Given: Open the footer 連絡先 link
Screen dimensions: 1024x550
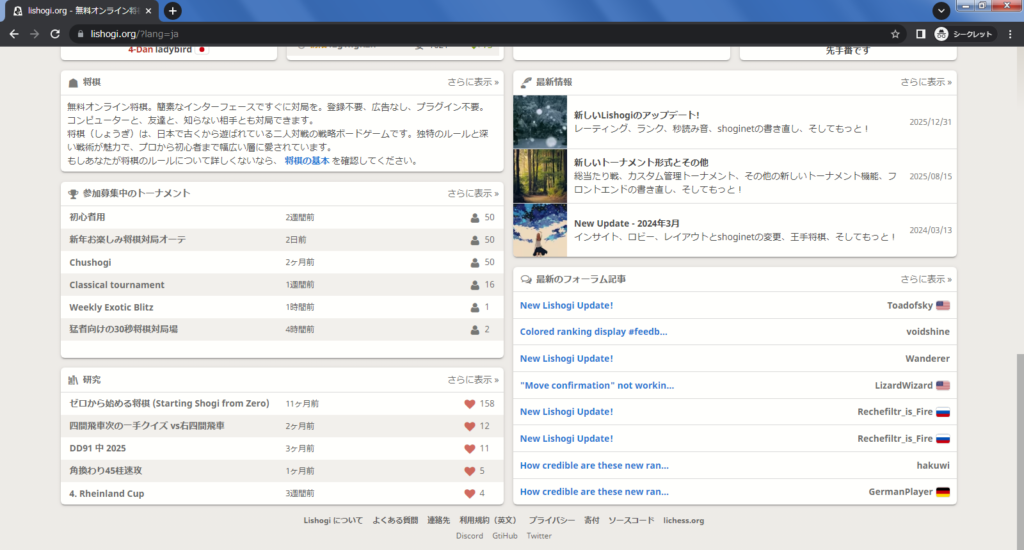Looking at the screenshot, I should coord(438,521).
